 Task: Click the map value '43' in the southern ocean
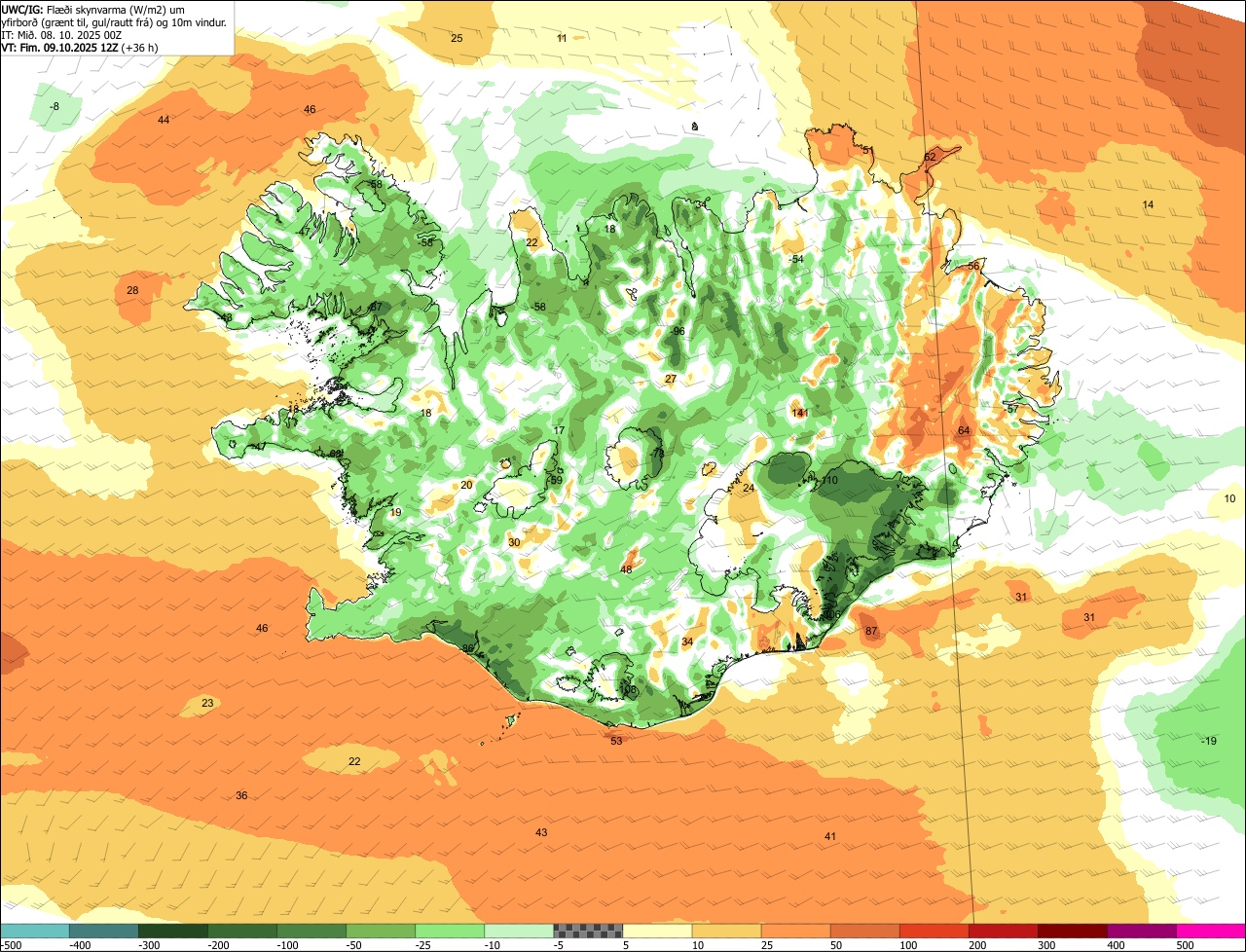(541, 832)
